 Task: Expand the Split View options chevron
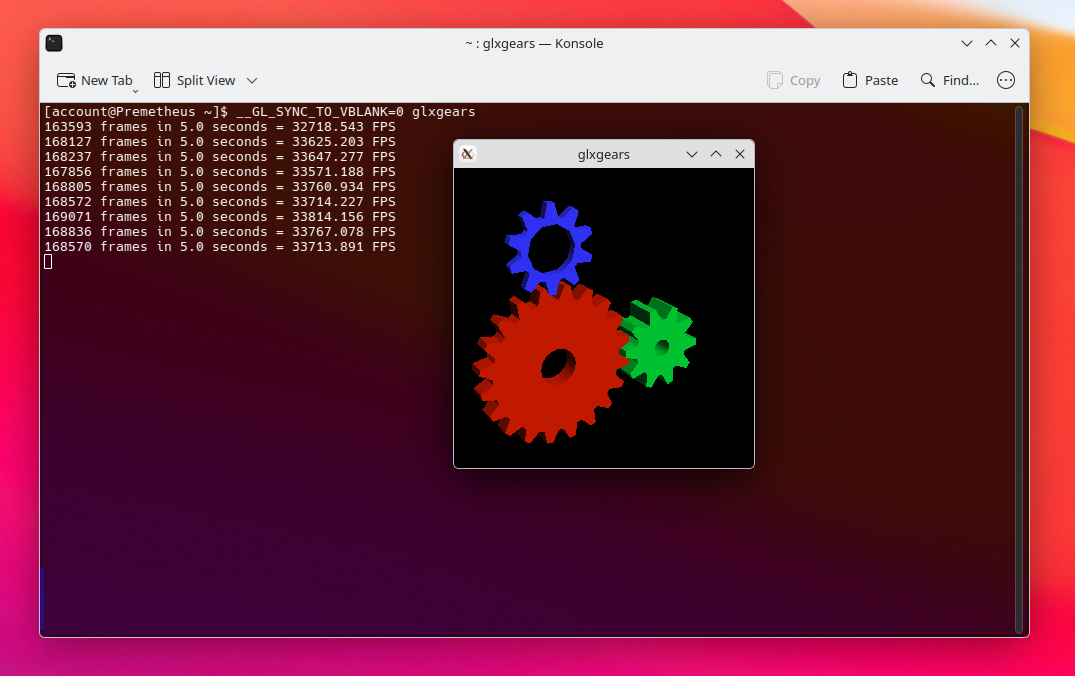(252, 80)
